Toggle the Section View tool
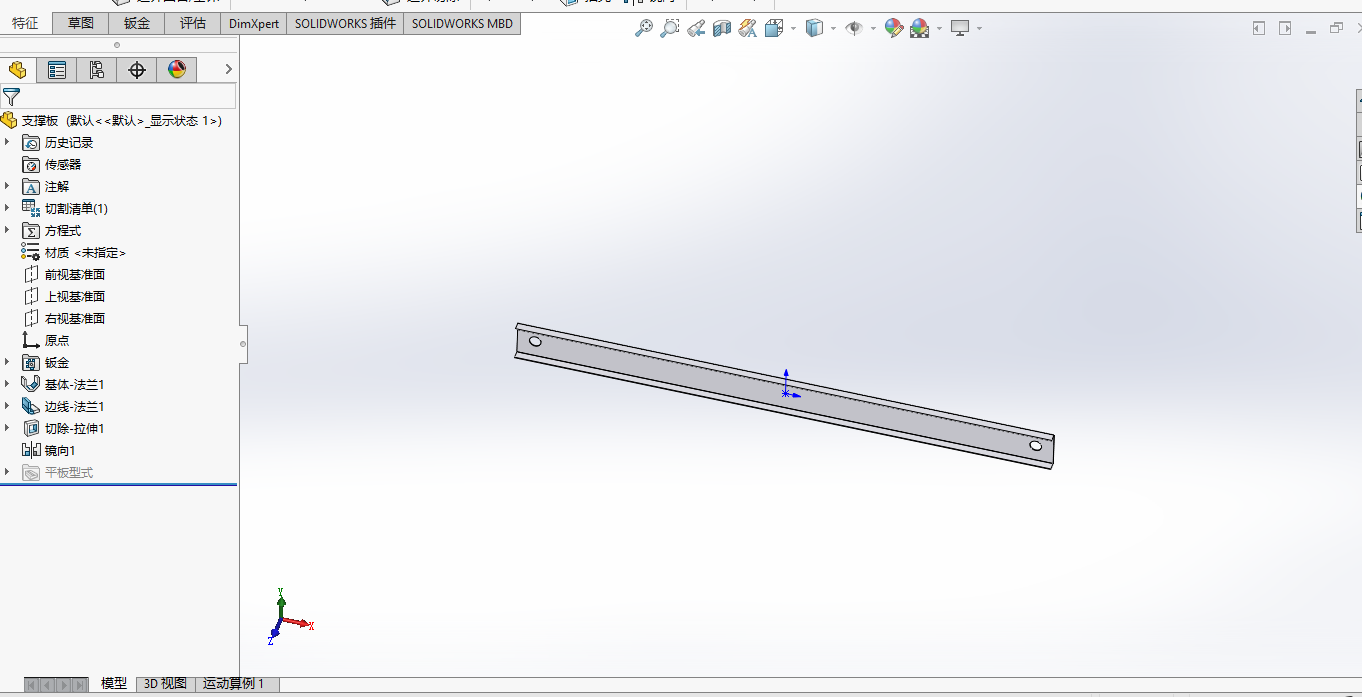This screenshot has width=1362, height=697. tap(722, 28)
